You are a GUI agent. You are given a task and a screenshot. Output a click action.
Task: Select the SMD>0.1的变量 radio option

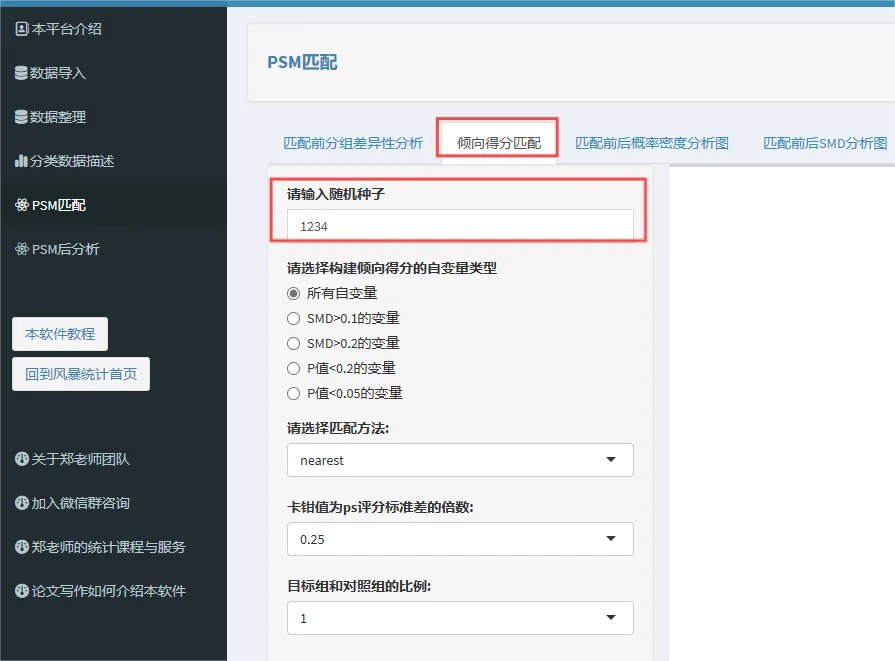pos(293,319)
